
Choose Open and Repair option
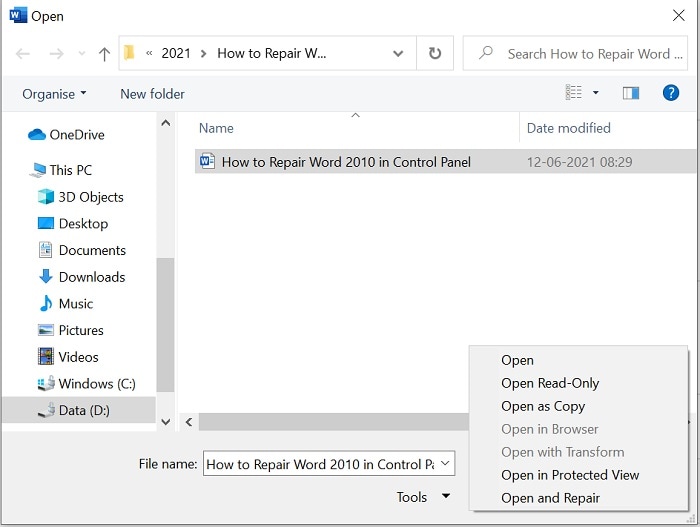(x=550, y=498)
